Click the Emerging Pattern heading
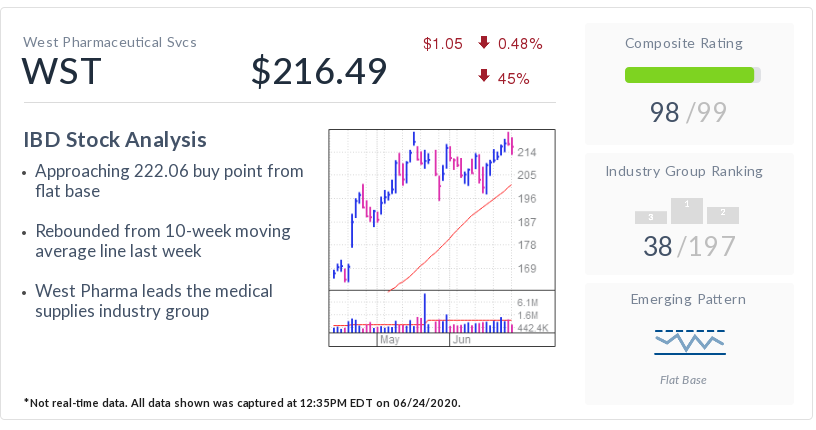 tap(689, 299)
